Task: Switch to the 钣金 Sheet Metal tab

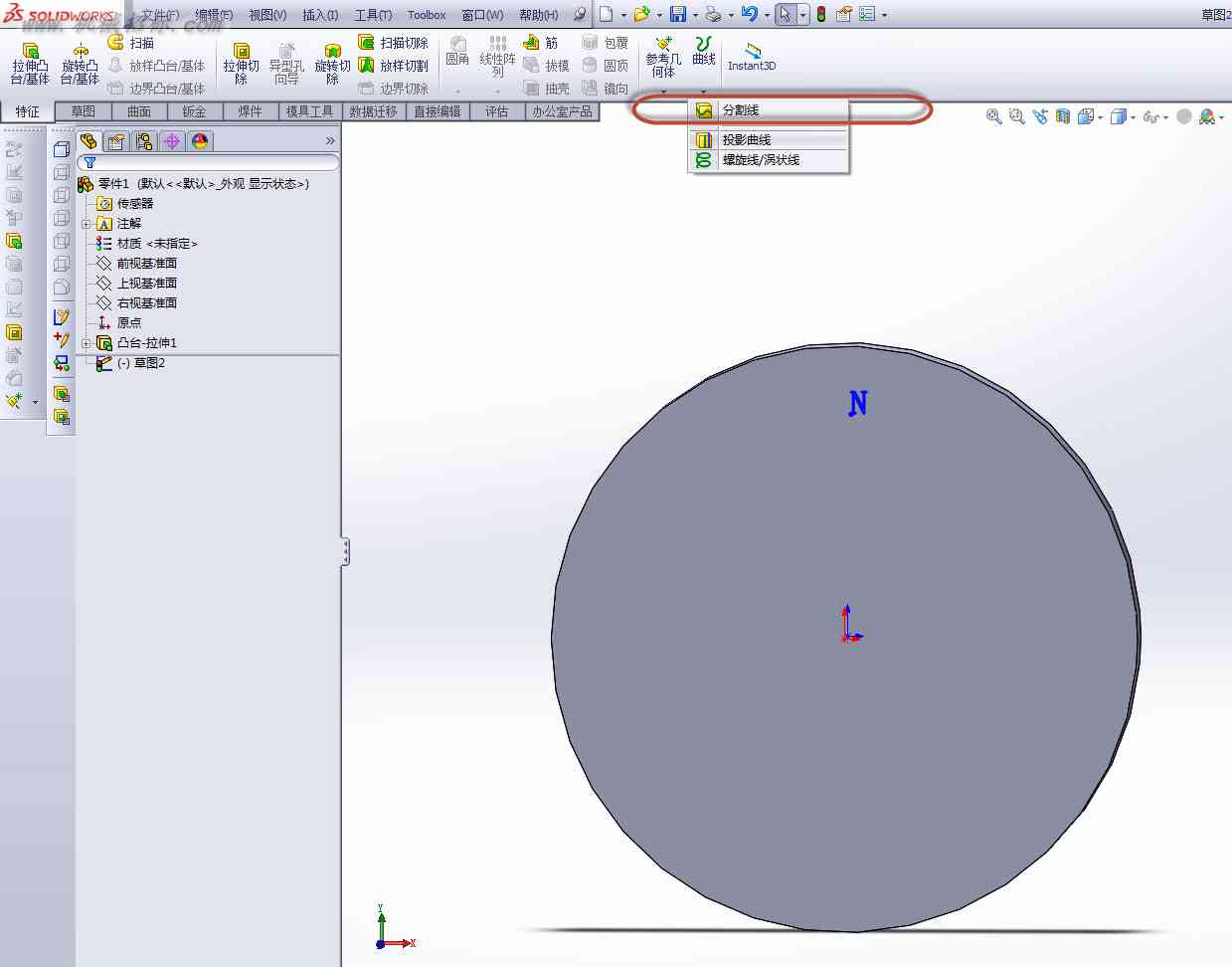Action: (x=195, y=111)
